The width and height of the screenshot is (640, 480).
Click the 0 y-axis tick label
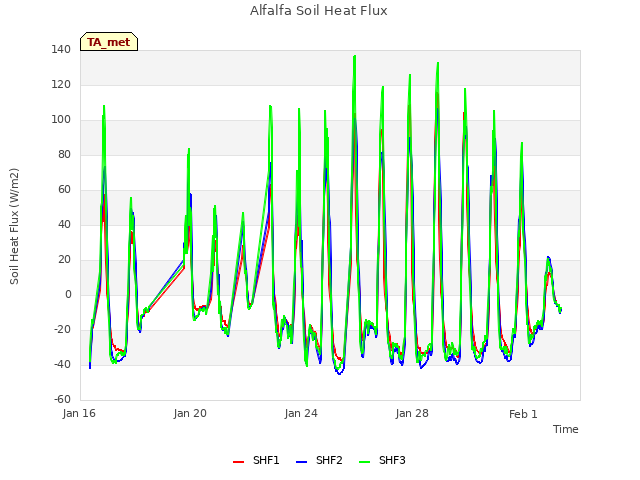pyautogui.click(x=68, y=295)
